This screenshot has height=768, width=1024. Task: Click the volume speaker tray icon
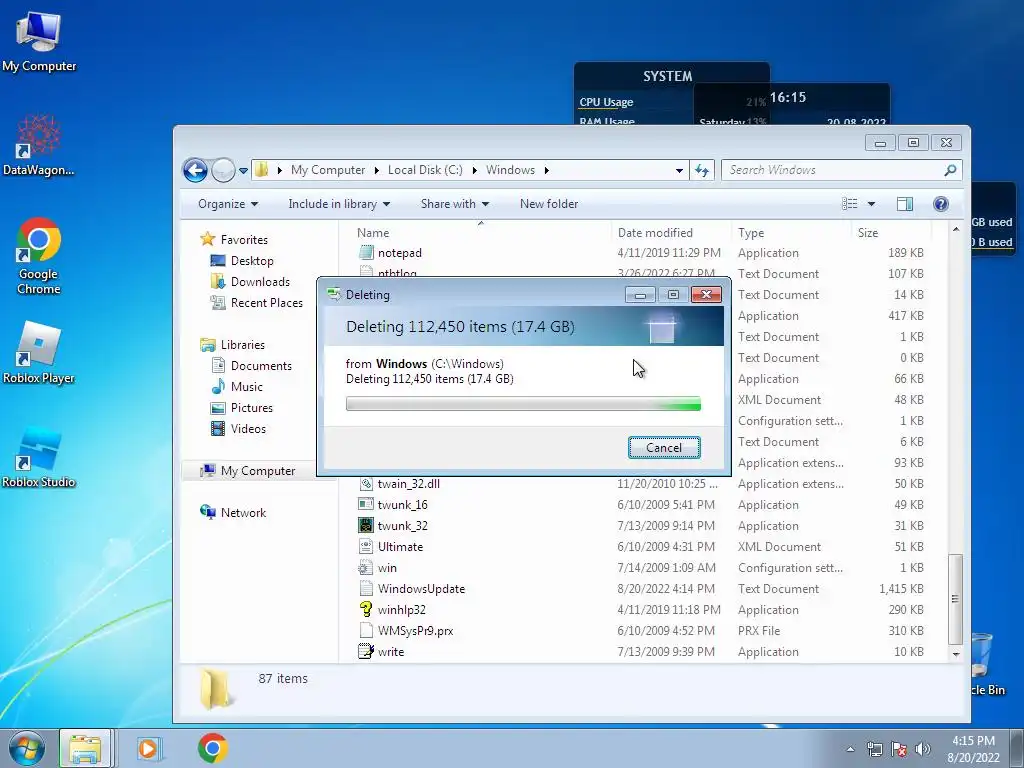(x=922, y=749)
